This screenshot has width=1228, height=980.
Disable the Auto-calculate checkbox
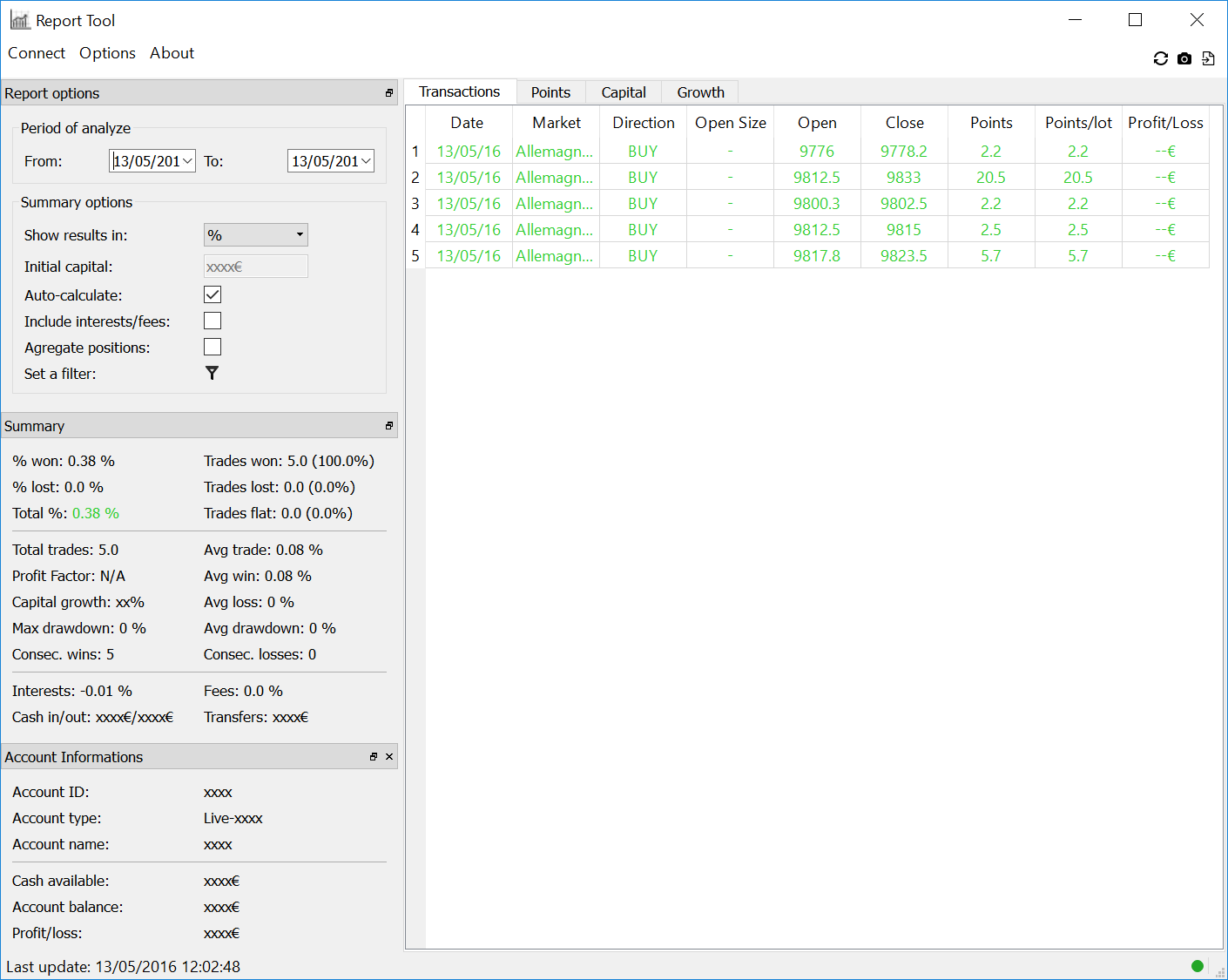pyautogui.click(x=213, y=294)
